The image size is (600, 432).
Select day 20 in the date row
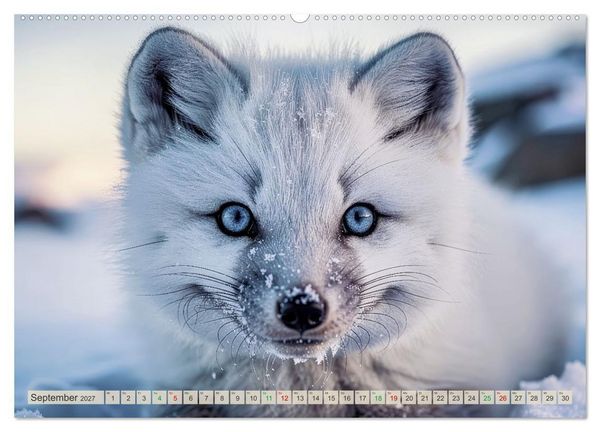pyautogui.click(x=409, y=398)
